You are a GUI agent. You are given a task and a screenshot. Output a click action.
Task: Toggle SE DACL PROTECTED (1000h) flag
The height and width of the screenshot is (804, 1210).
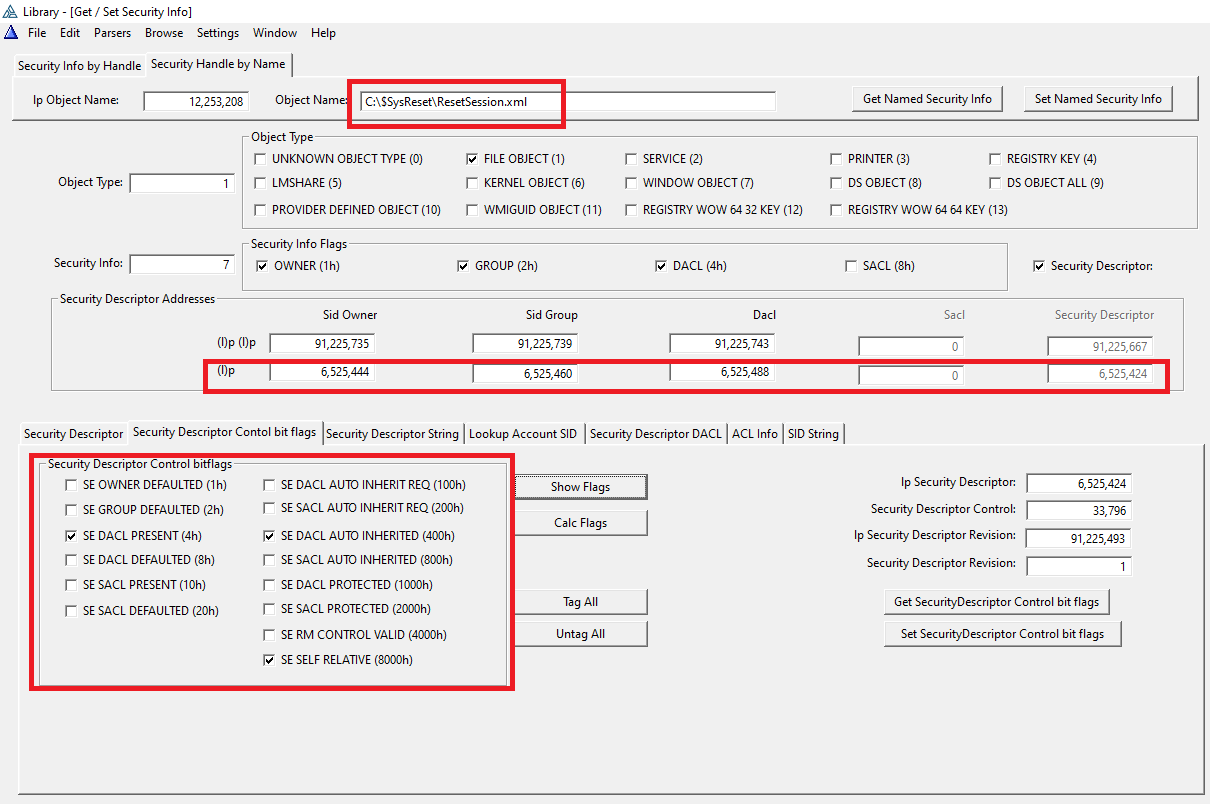point(270,585)
